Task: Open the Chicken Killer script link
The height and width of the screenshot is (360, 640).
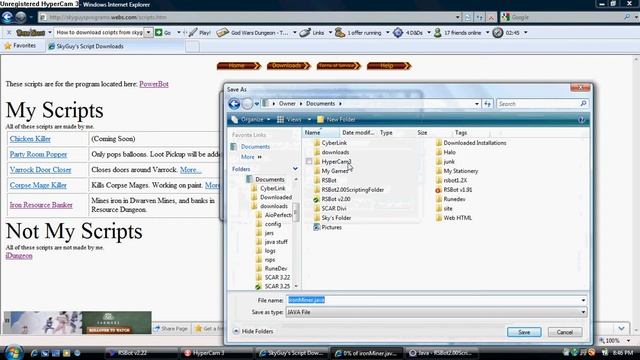Action: click(x=30, y=139)
